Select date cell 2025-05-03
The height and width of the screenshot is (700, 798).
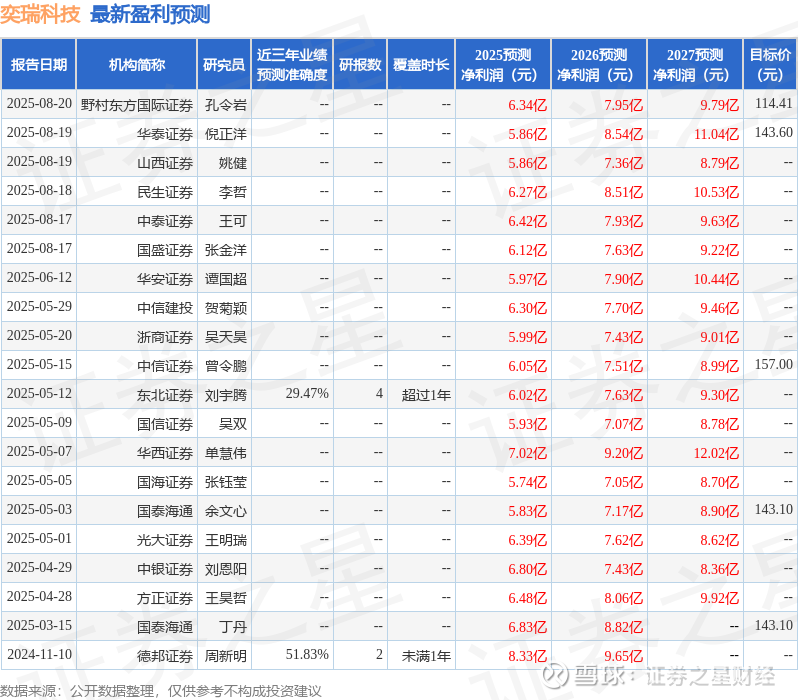(x=39, y=510)
